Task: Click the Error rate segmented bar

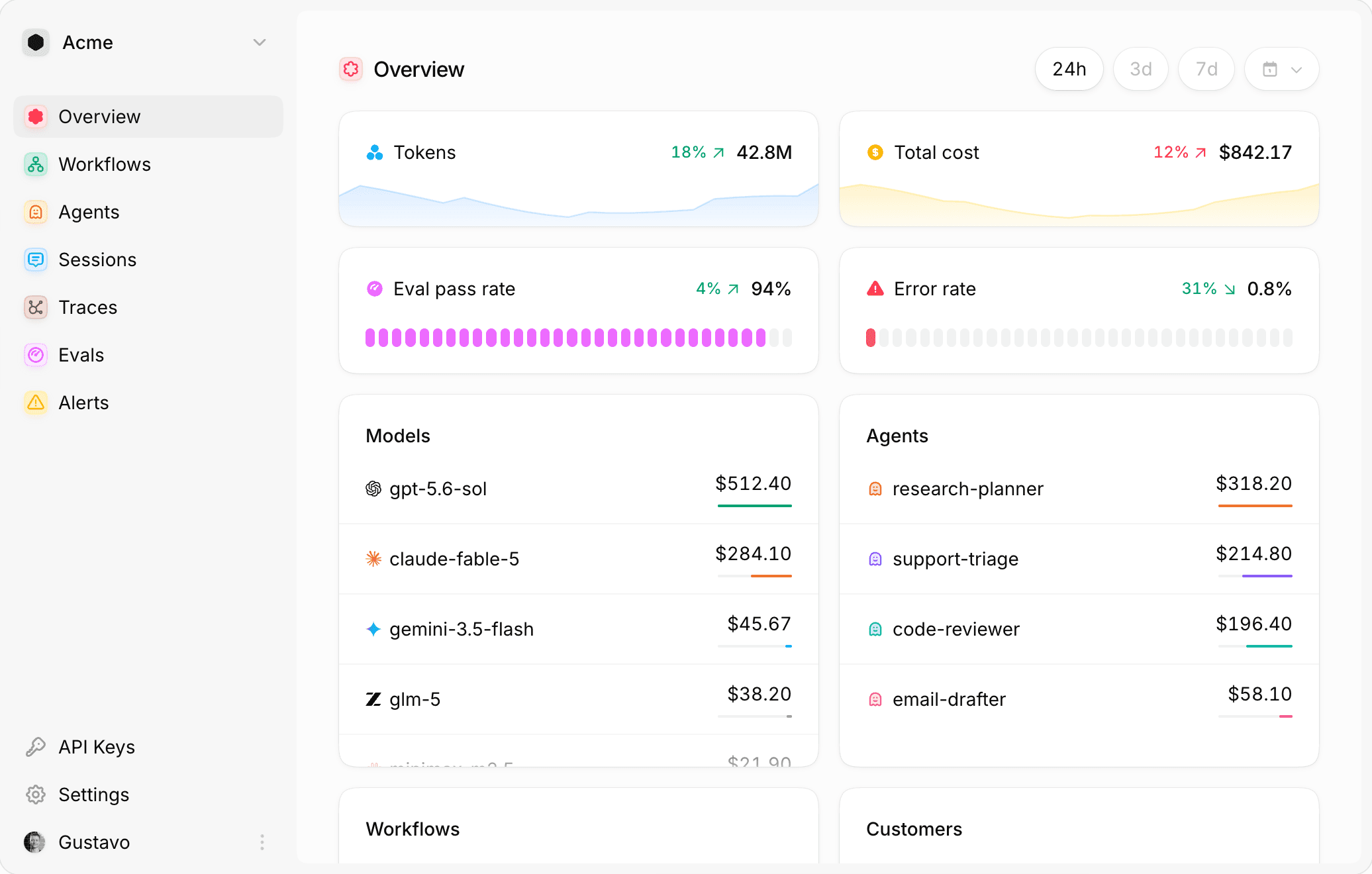Action: (1079, 338)
